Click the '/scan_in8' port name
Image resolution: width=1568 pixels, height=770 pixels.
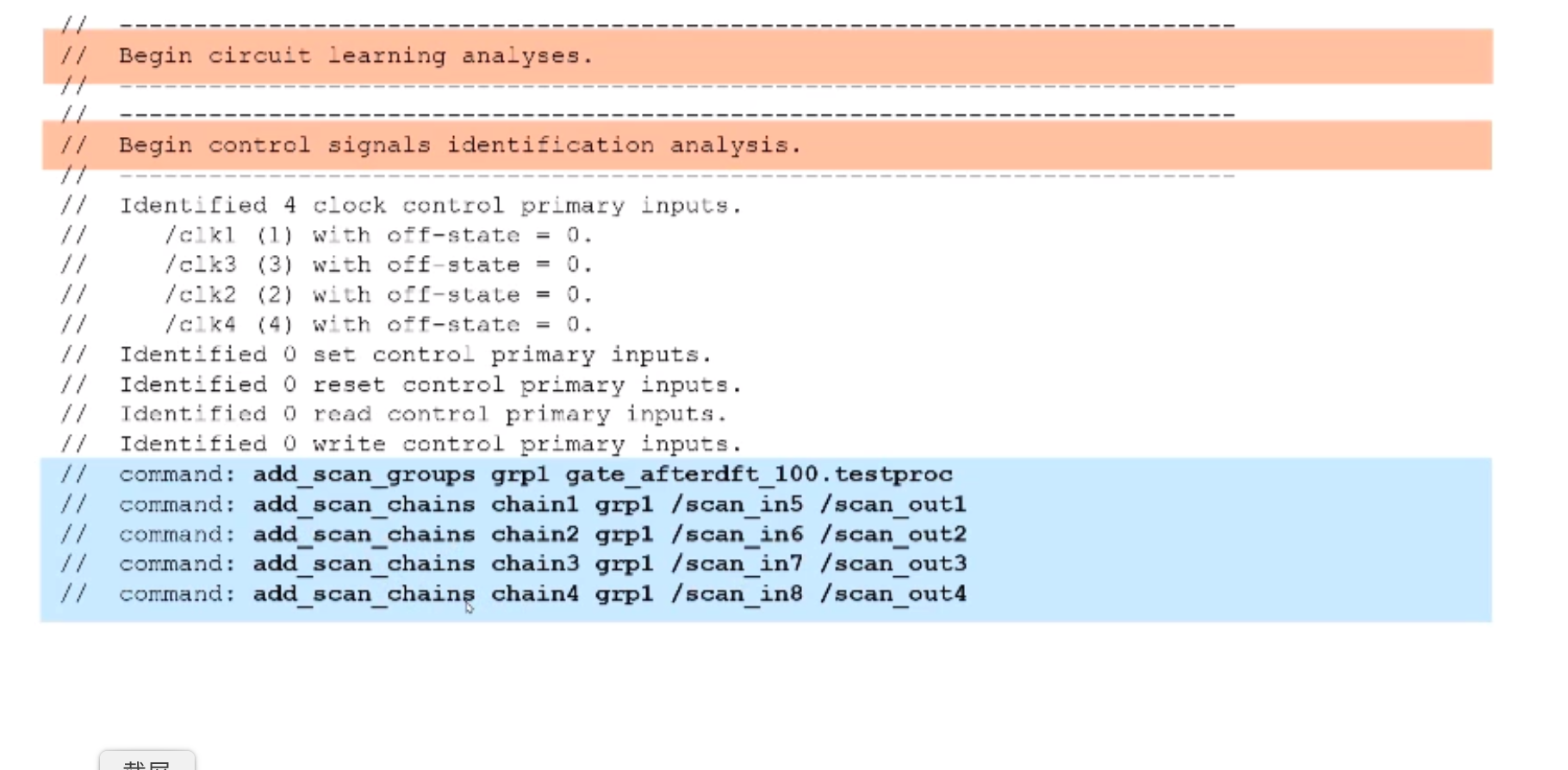(737, 594)
